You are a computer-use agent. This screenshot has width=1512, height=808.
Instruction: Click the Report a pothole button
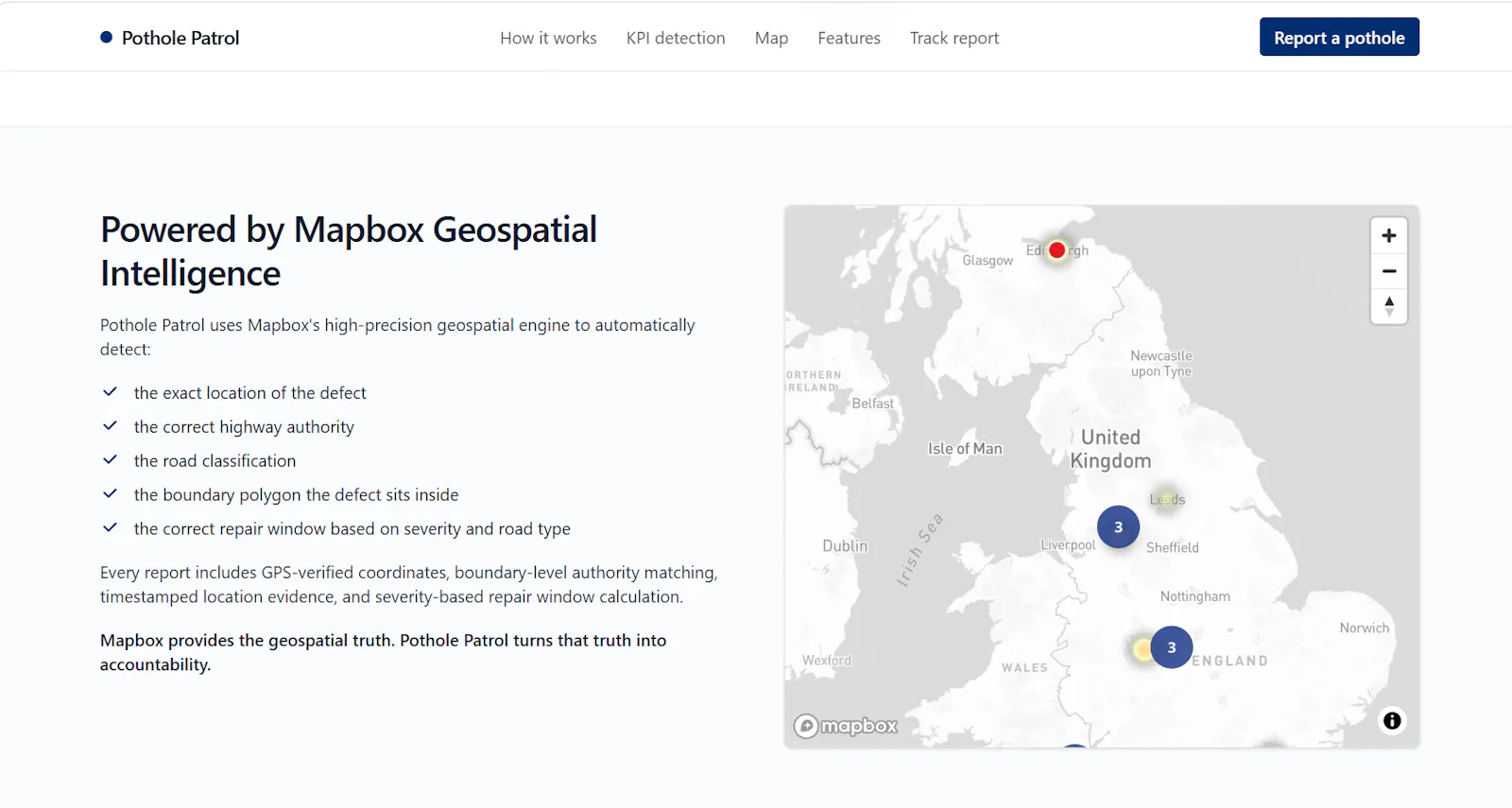1339,37
